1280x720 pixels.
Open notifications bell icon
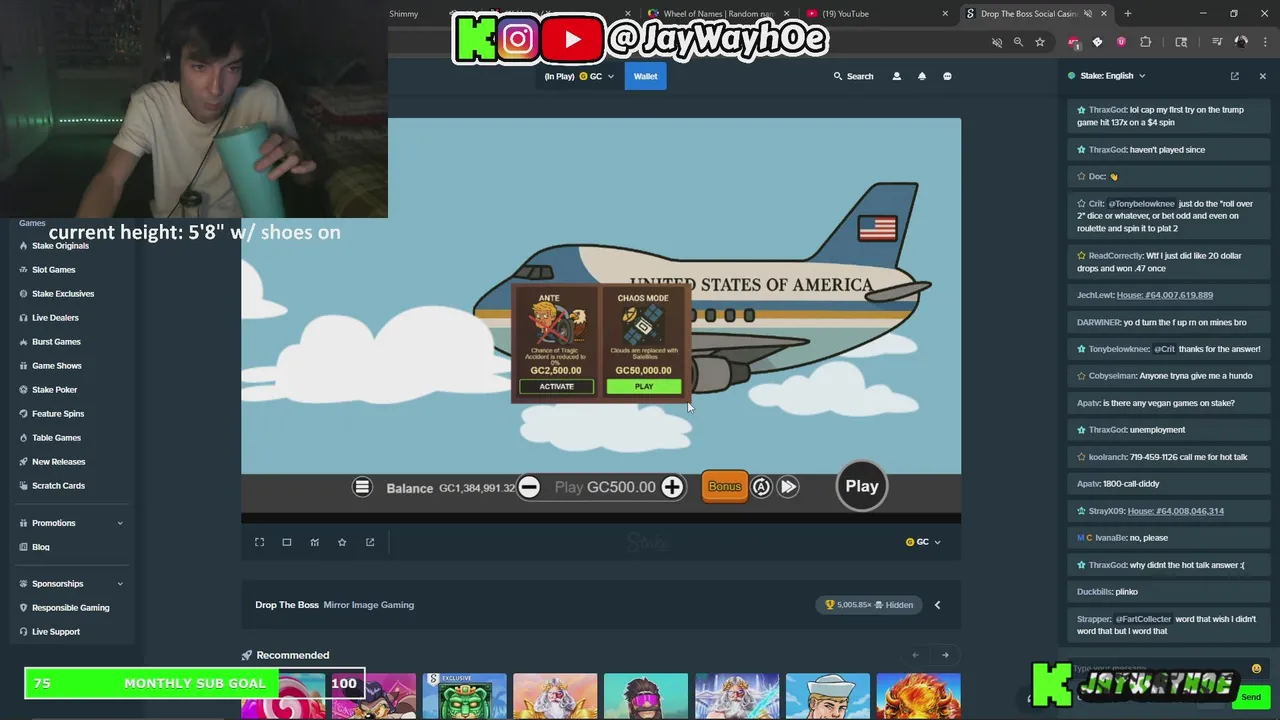click(x=922, y=76)
